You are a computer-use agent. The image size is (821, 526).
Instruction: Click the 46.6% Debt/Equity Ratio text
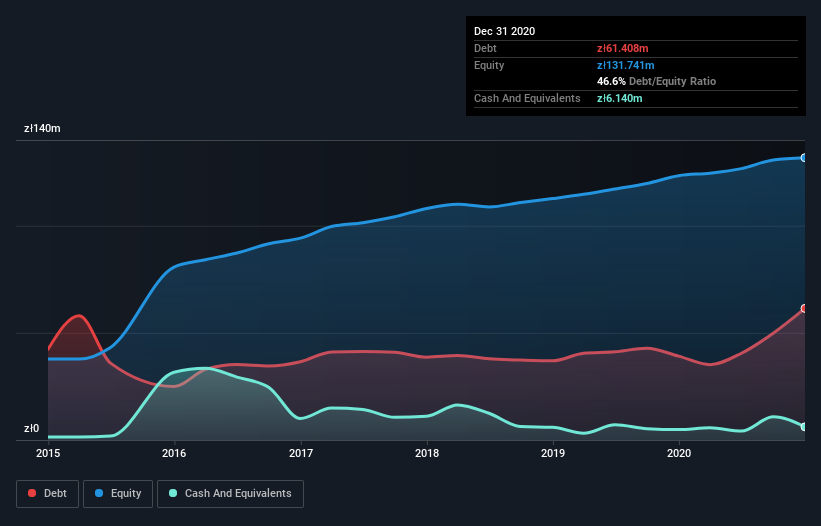pos(657,81)
